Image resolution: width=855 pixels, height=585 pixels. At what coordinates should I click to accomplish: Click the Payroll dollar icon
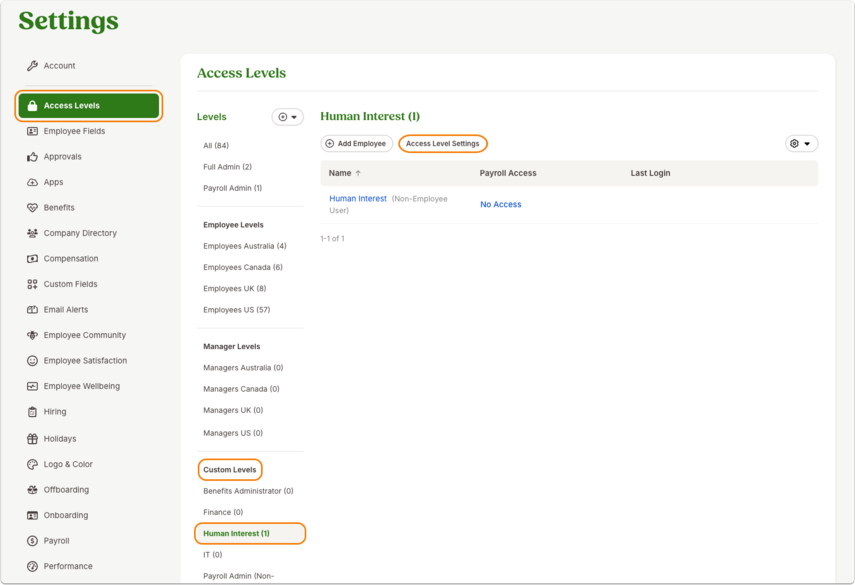[32, 541]
